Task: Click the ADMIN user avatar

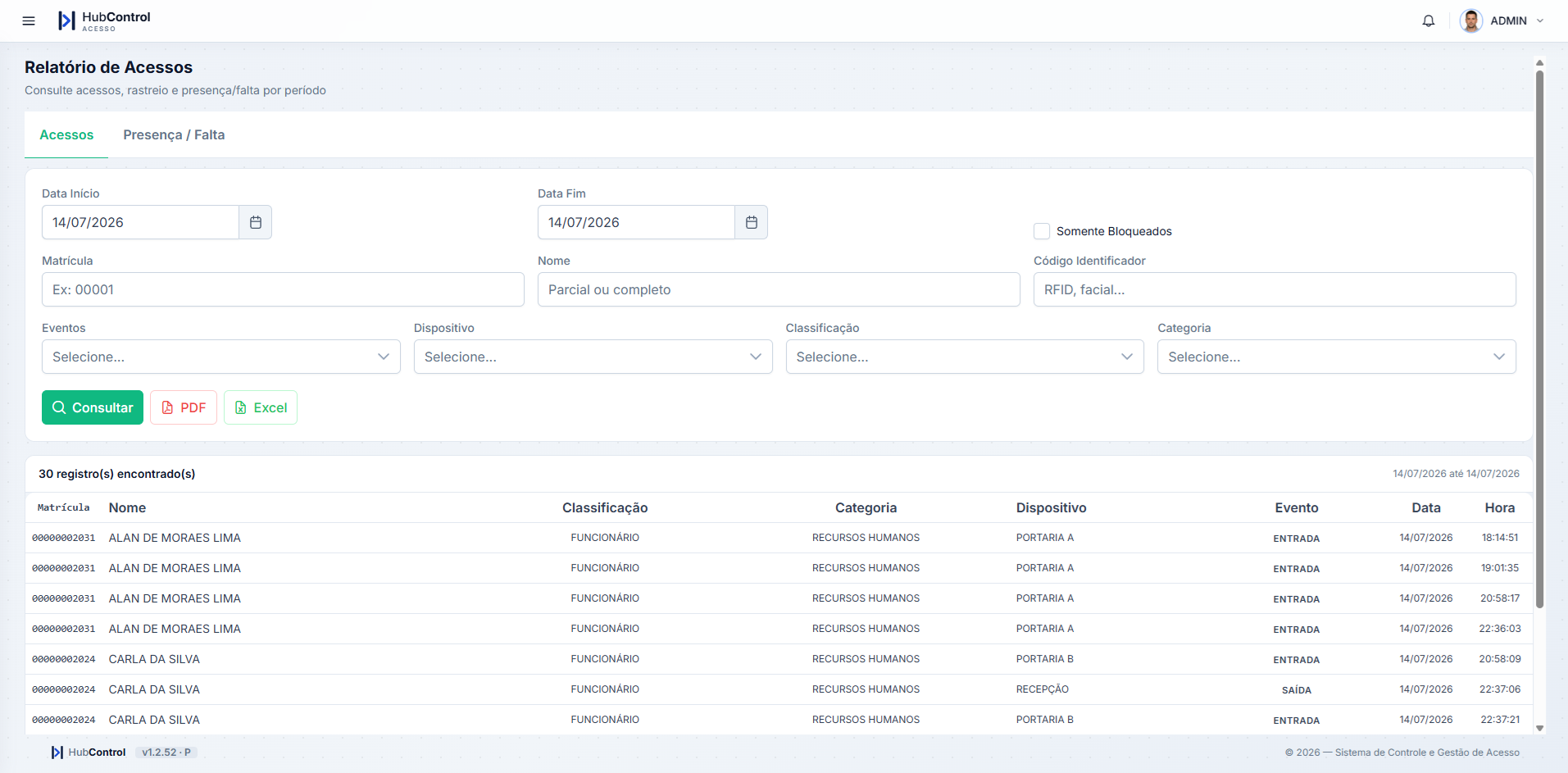Action: pyautogui.click(x=1471, y=20)
